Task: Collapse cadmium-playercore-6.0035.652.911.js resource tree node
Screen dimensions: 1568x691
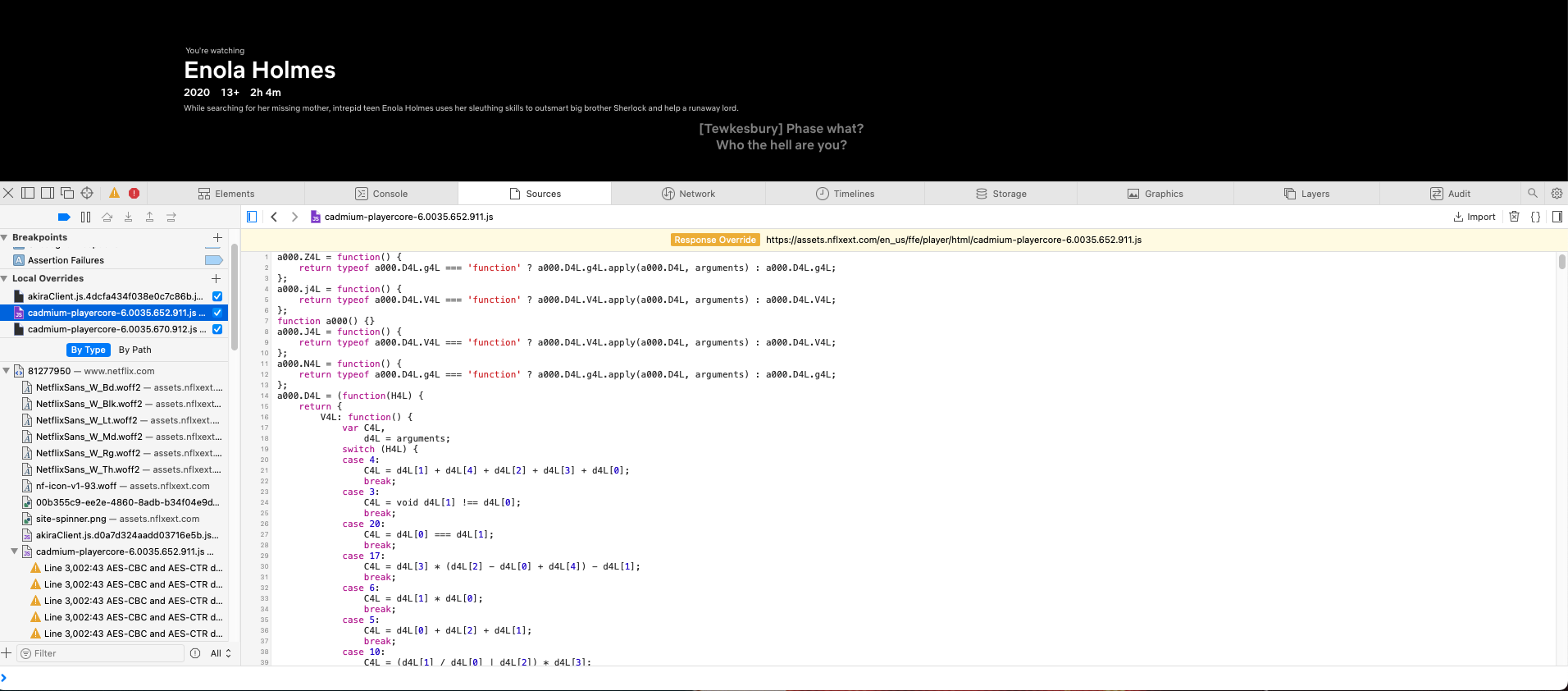Action: 15,551
